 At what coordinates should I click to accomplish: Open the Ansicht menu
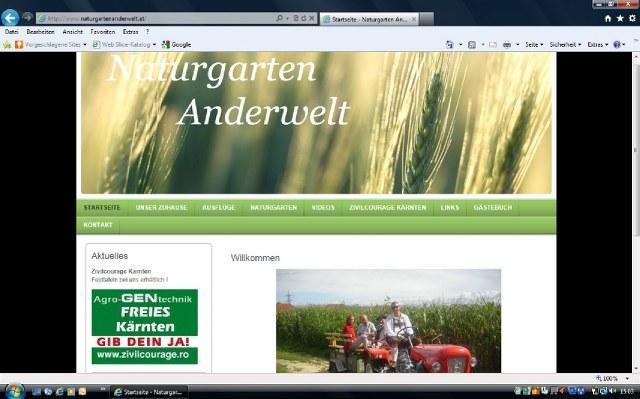[x=72, y=31]
